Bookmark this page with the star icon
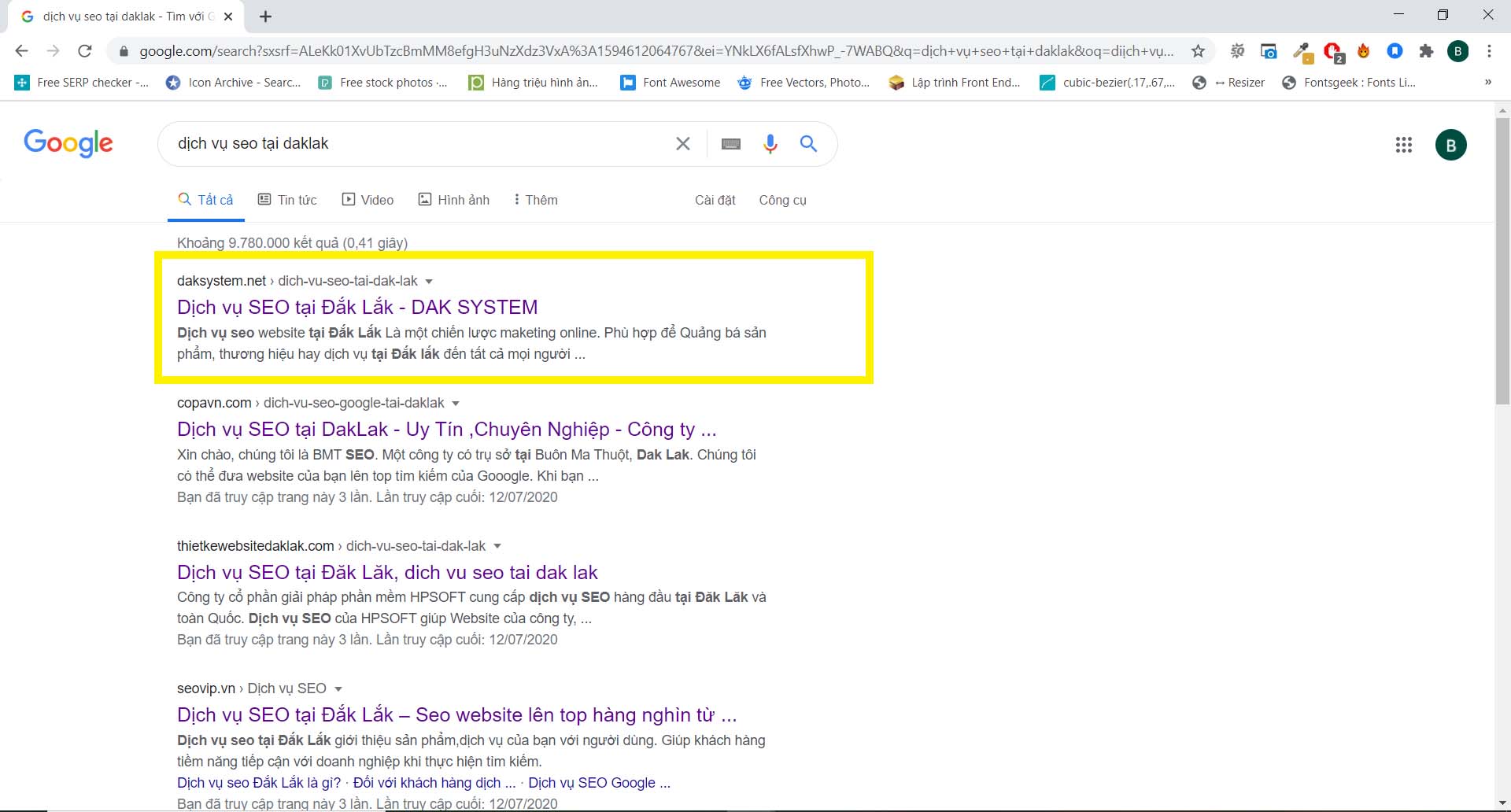1511x812 pixels. [1198, 51]
